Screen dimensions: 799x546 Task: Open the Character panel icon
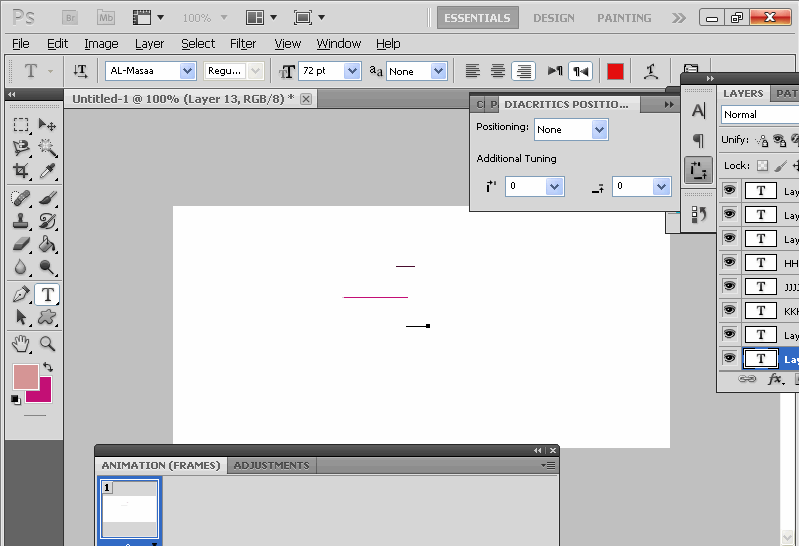pos(699,110)
